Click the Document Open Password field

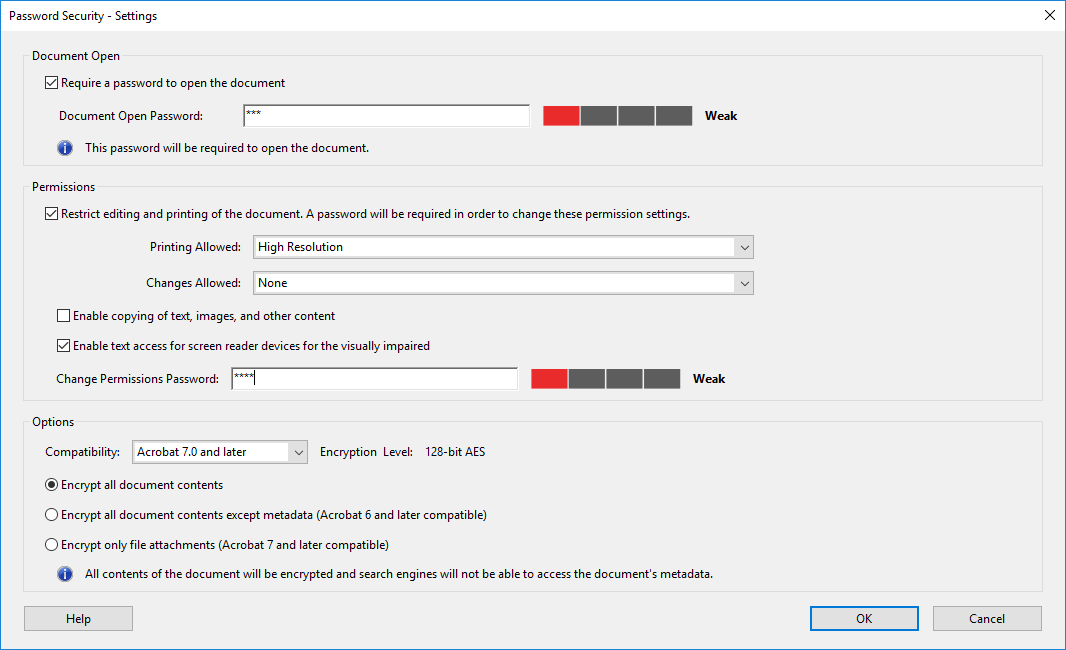[386, 116]
